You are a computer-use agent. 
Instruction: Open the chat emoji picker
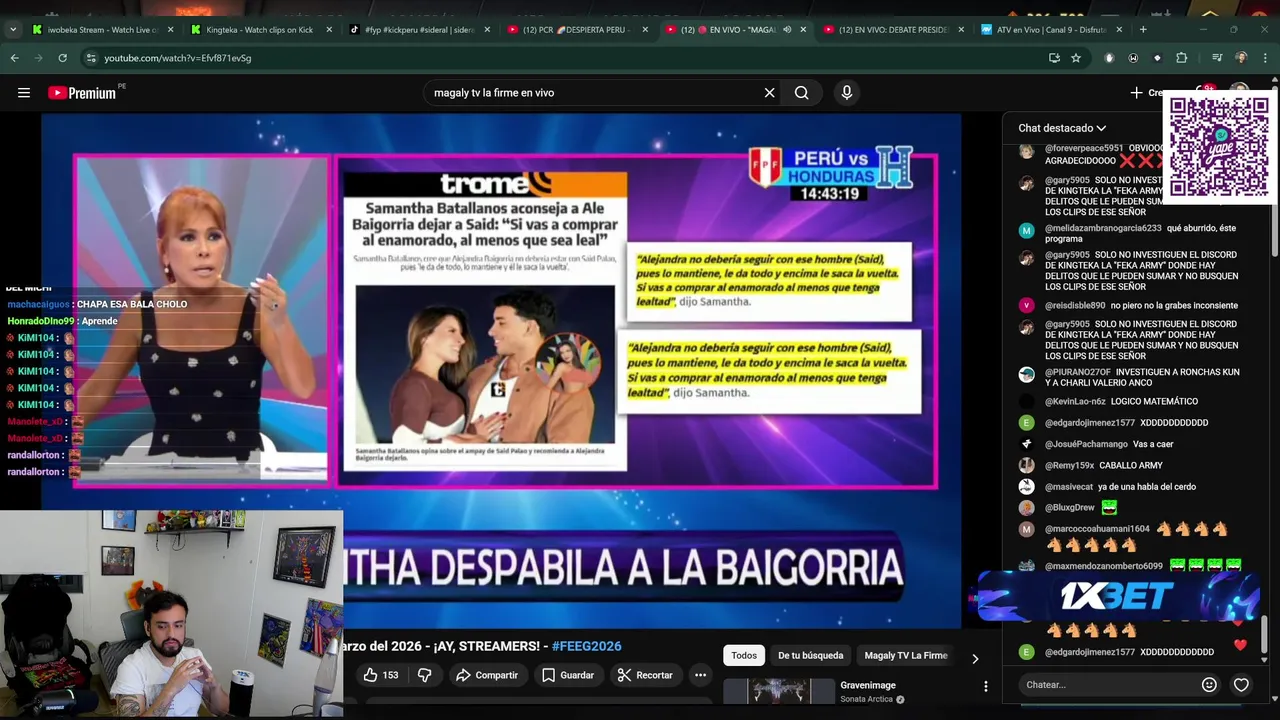point(1209,685)
